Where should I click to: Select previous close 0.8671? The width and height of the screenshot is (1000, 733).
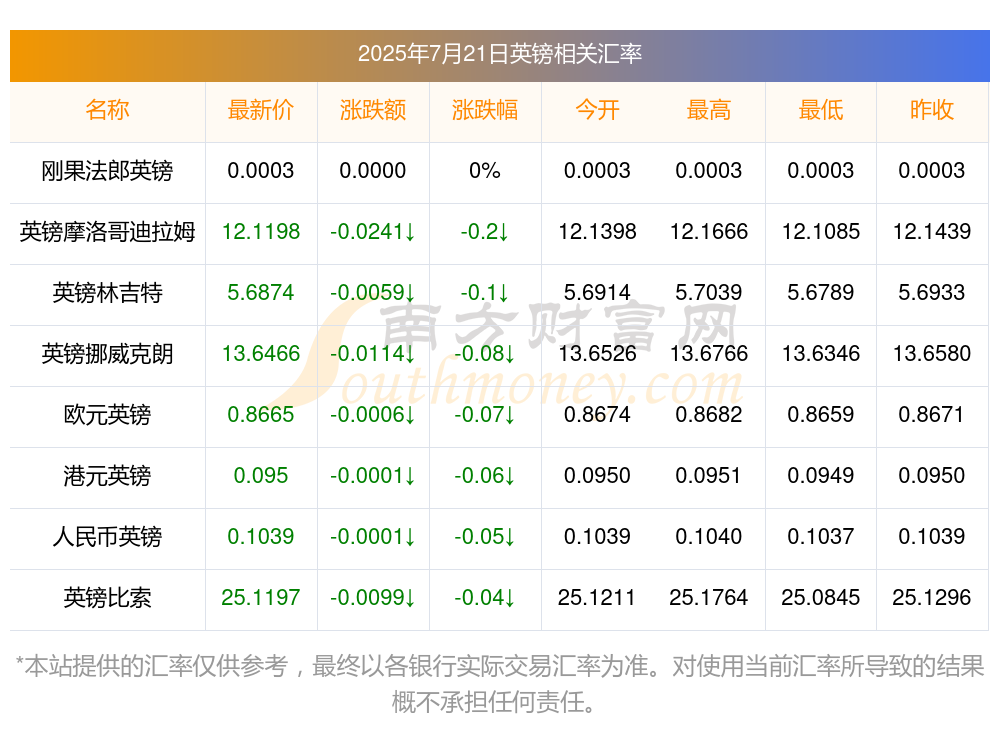[932, 415]
